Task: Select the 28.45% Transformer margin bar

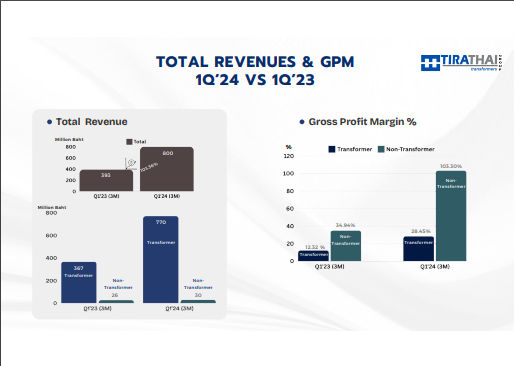Action: (419, 249)
